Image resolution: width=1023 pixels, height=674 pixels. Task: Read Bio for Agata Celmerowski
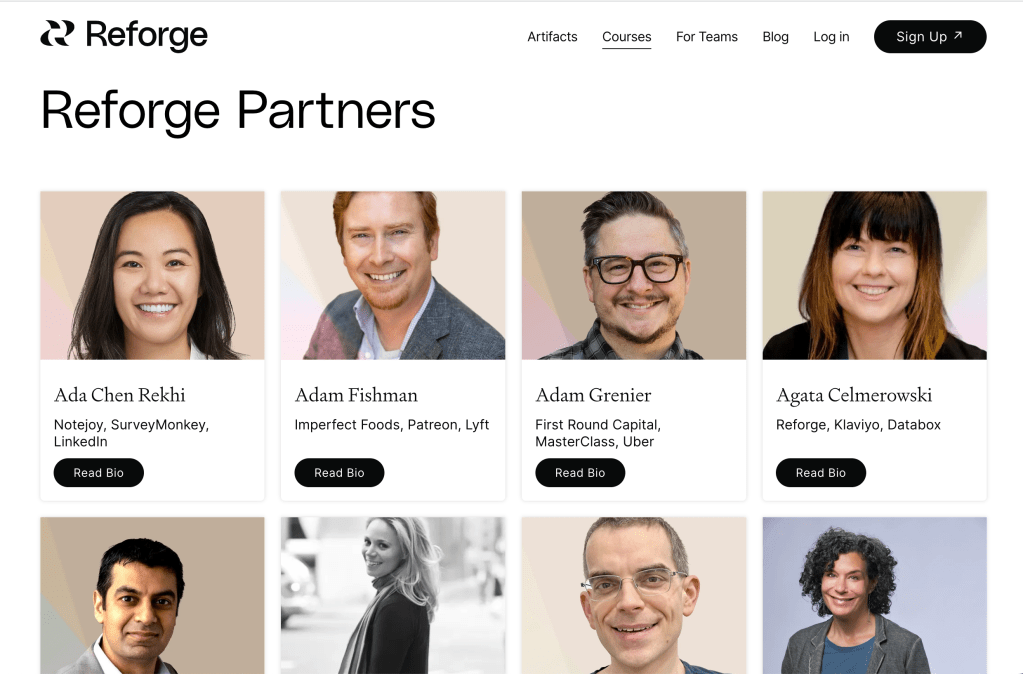pos(821,473)
